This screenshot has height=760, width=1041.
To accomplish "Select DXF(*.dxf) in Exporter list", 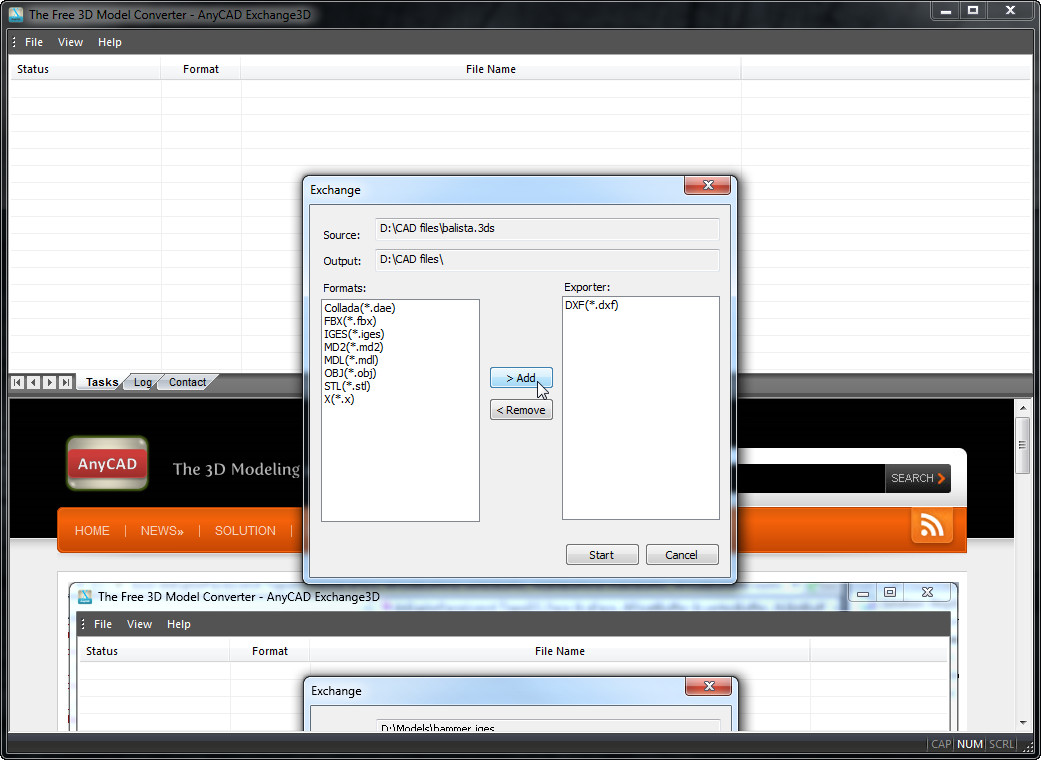I will [x=592, y=305].
